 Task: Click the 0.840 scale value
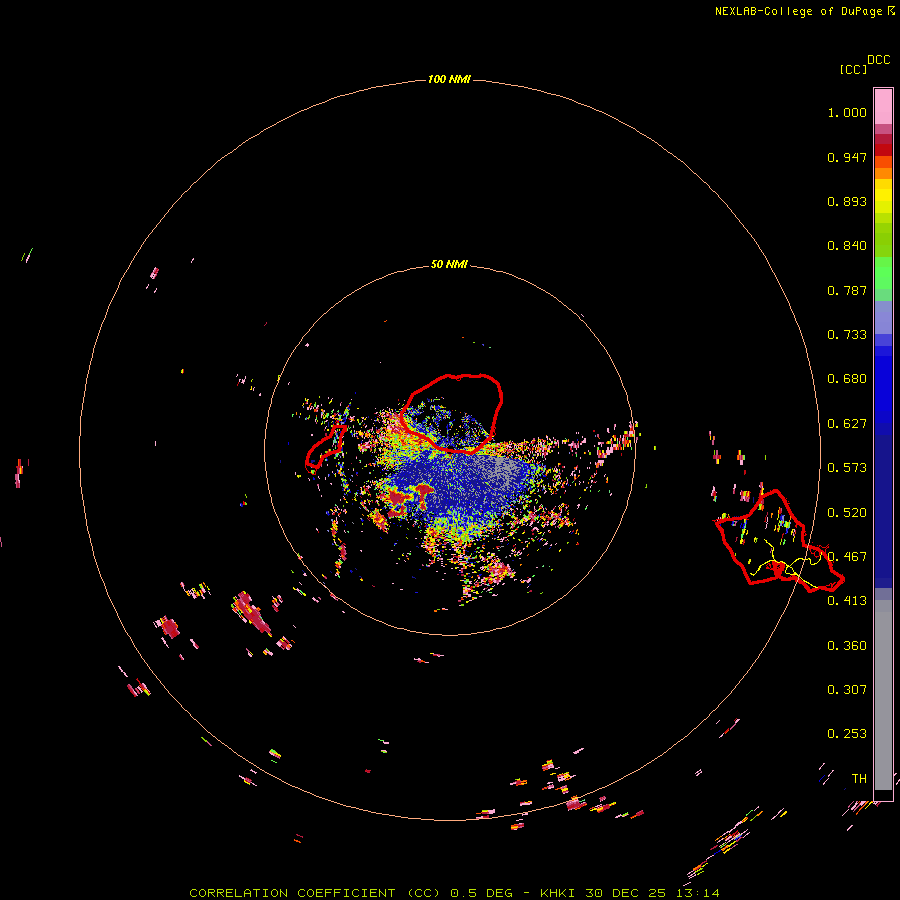tap(847, 246)
